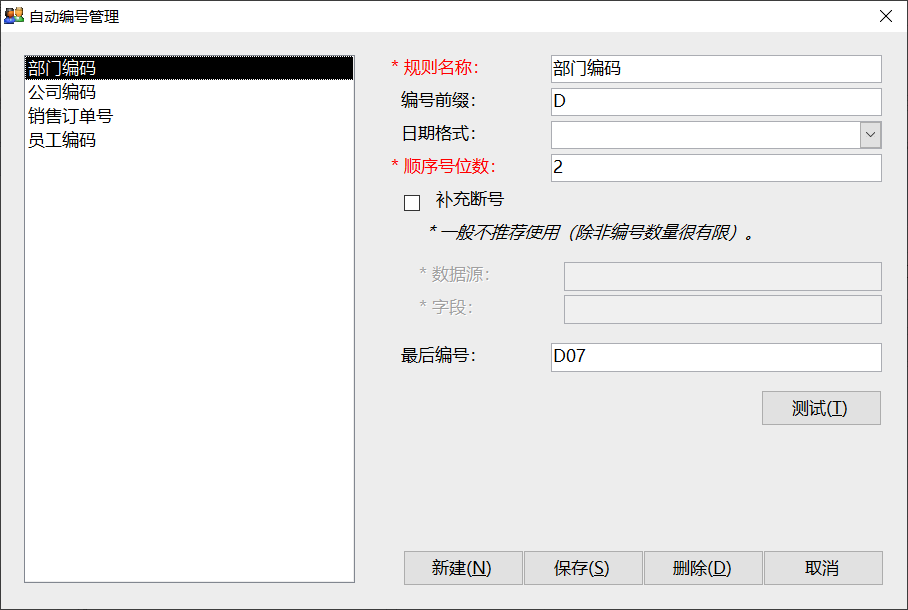Image resolution: width=908 pixels, height=610 pixels.
Task: Click the 新建(N) button
Action: tap(463, 568)
